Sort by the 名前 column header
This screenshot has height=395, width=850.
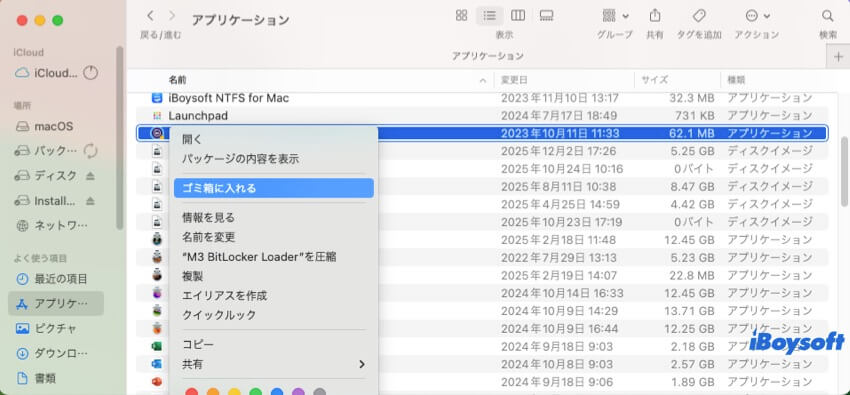point(177,80)
